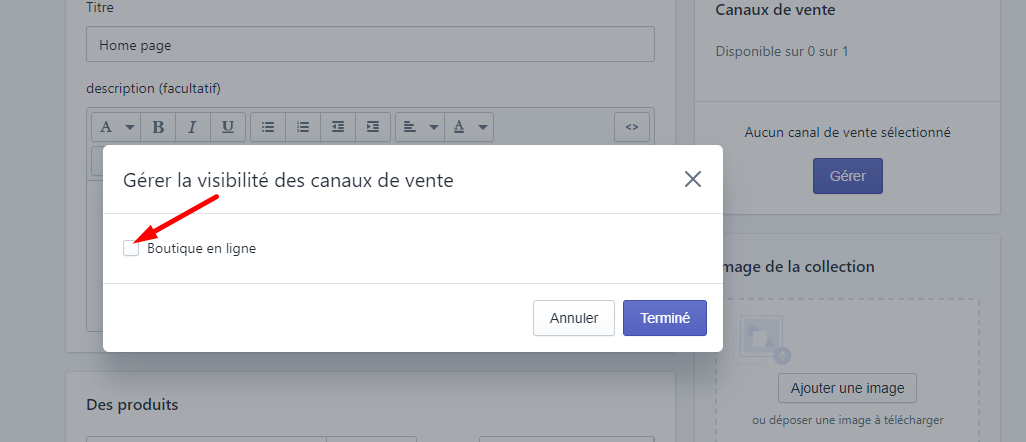Expand the text alignment dropdown
Image resolution: width=1026 pixels, height=442 pixels.
419,127
